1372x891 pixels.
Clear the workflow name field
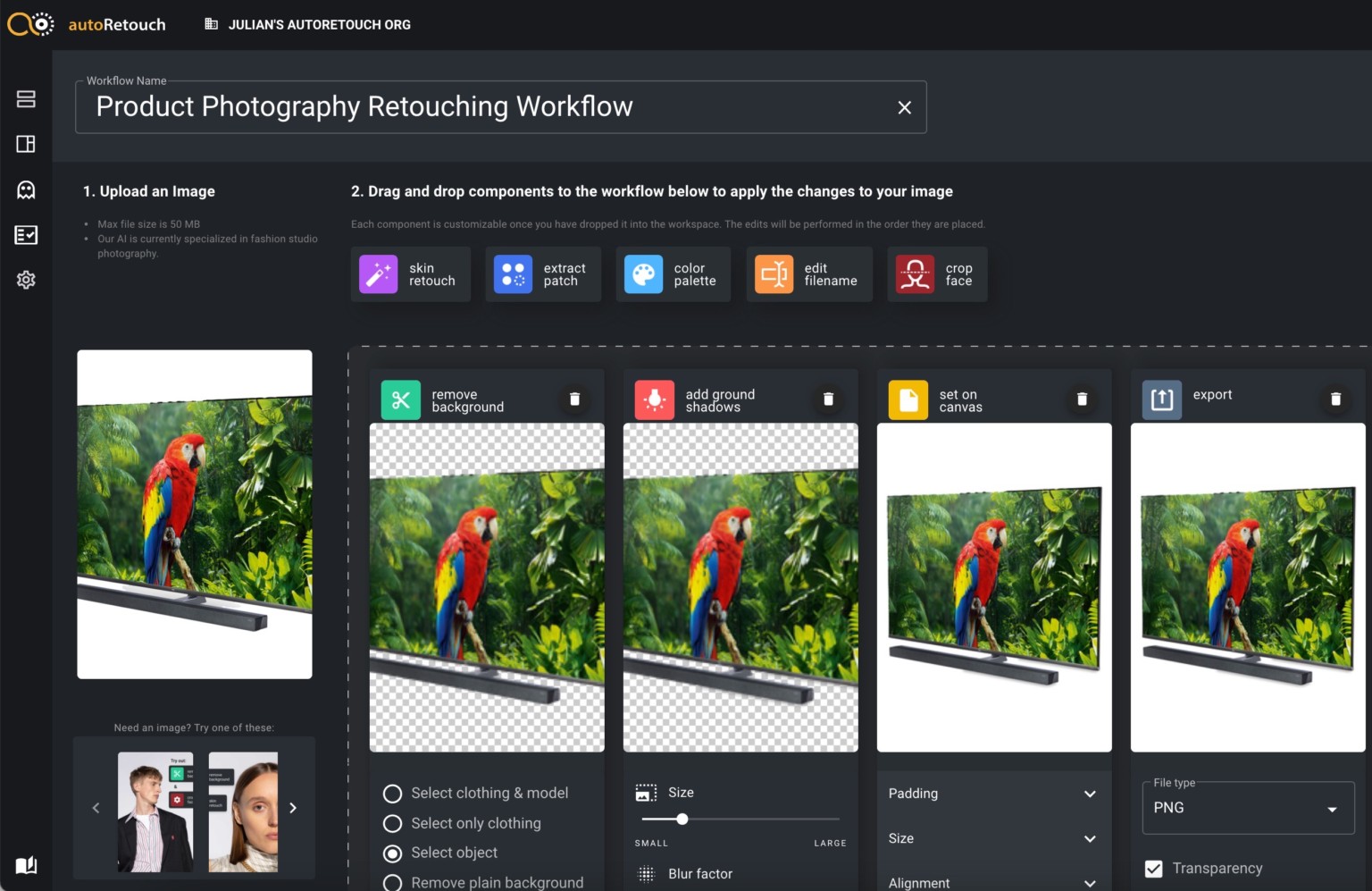pos(904,107)
